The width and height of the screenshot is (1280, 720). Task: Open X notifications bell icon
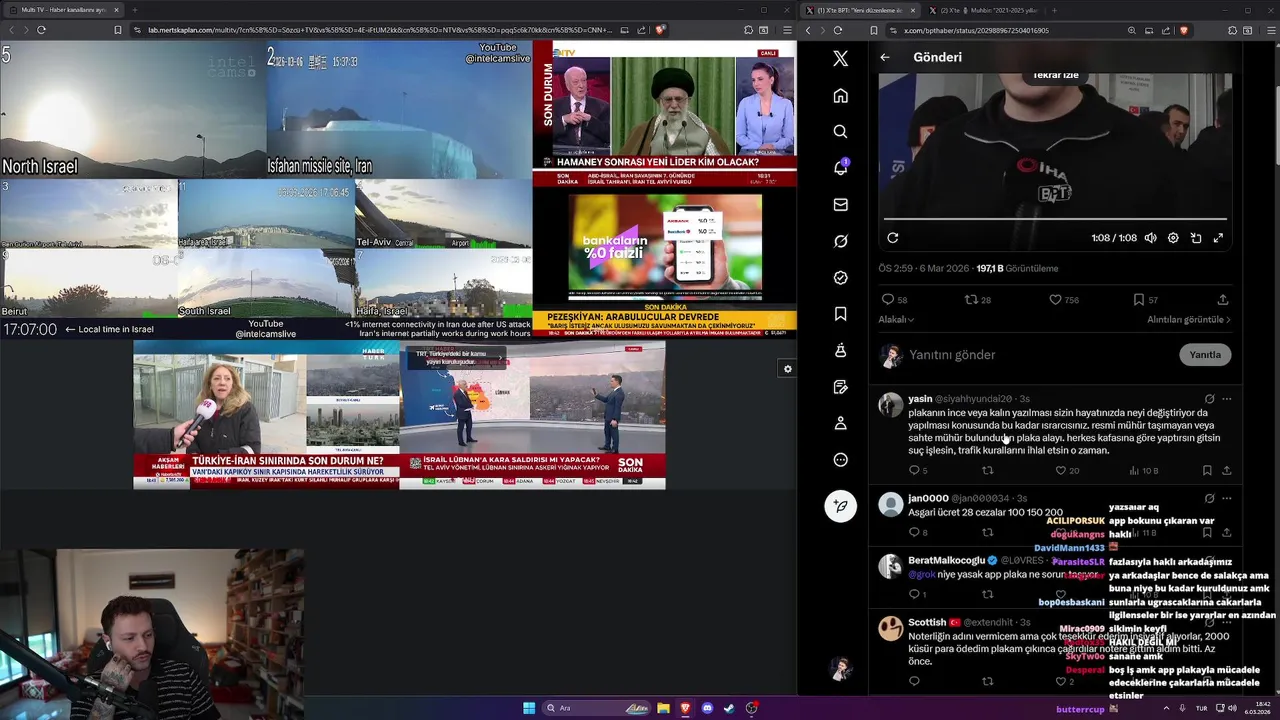point(840,168)
